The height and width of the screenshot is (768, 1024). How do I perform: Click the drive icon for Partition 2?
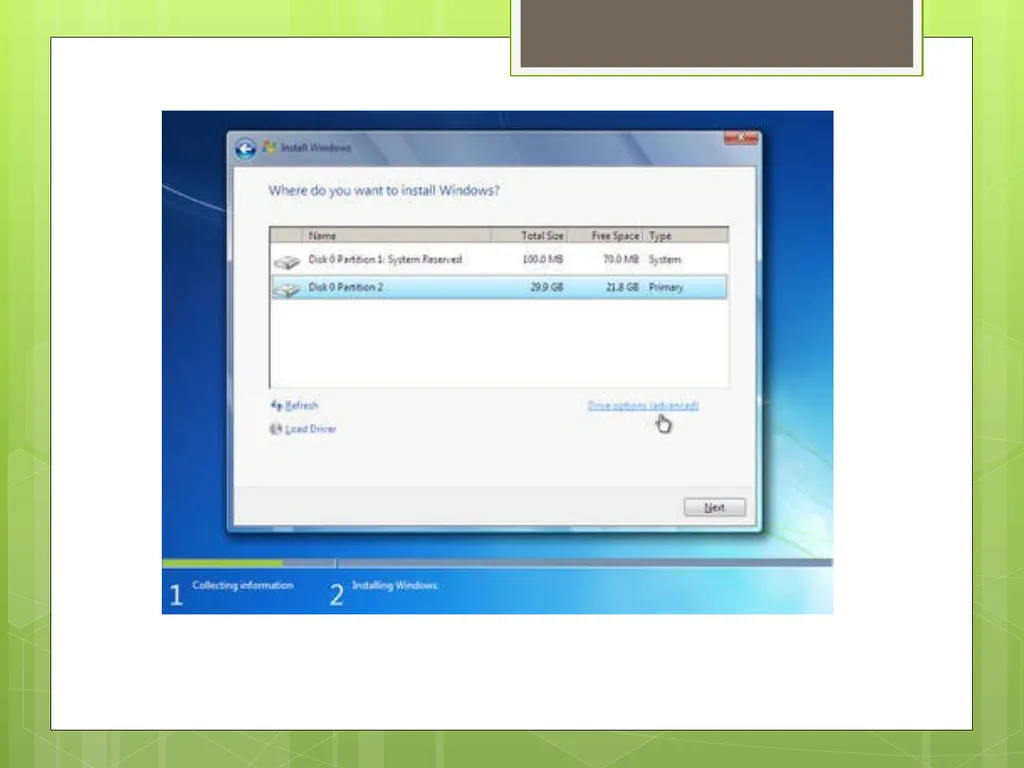pyautogui.click(x=286, y=289)
